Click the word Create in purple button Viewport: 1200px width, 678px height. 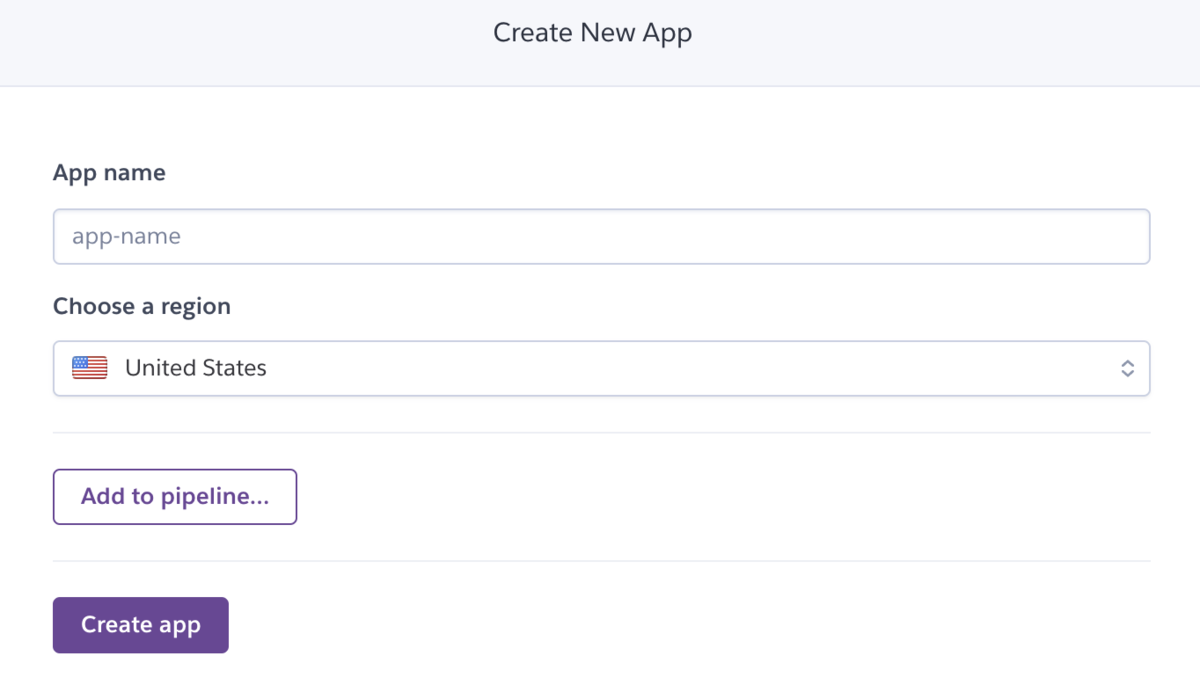coord(116,625)
